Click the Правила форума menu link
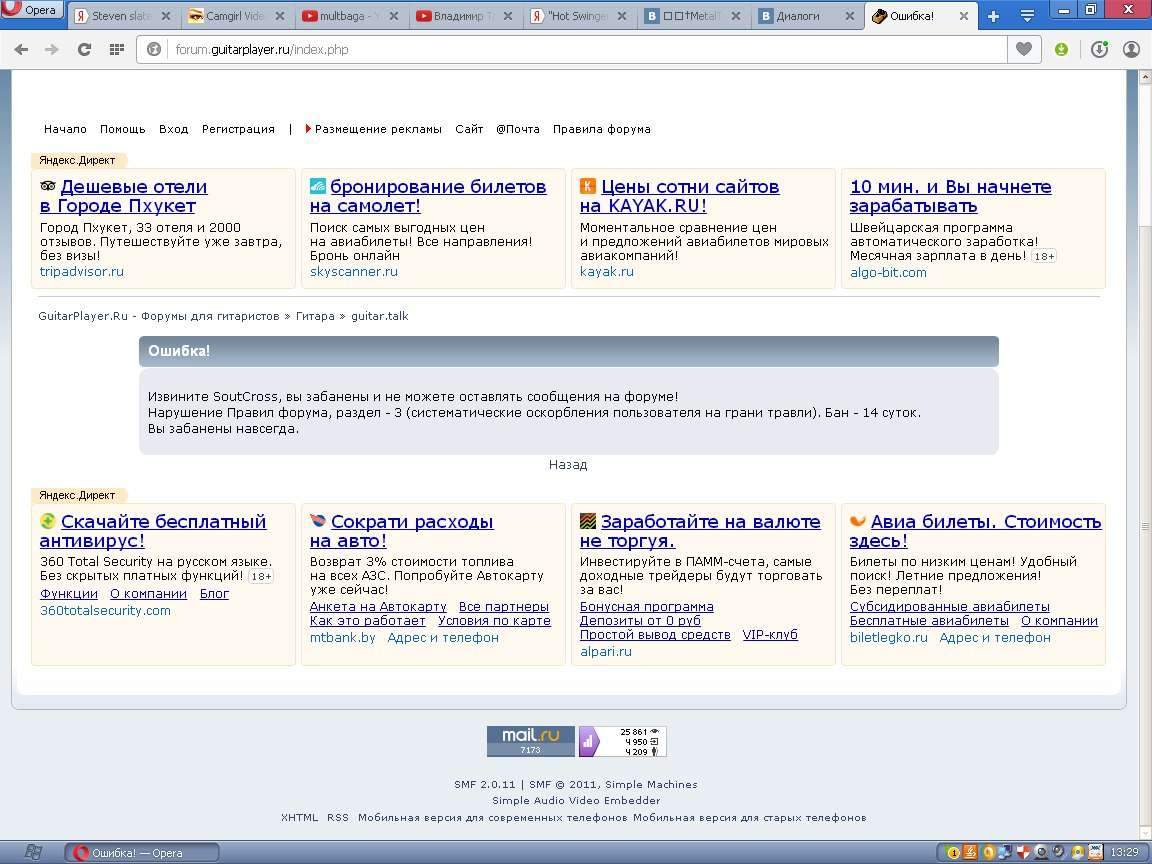Viewport: 1152px width, 864px height. [601, 129]
